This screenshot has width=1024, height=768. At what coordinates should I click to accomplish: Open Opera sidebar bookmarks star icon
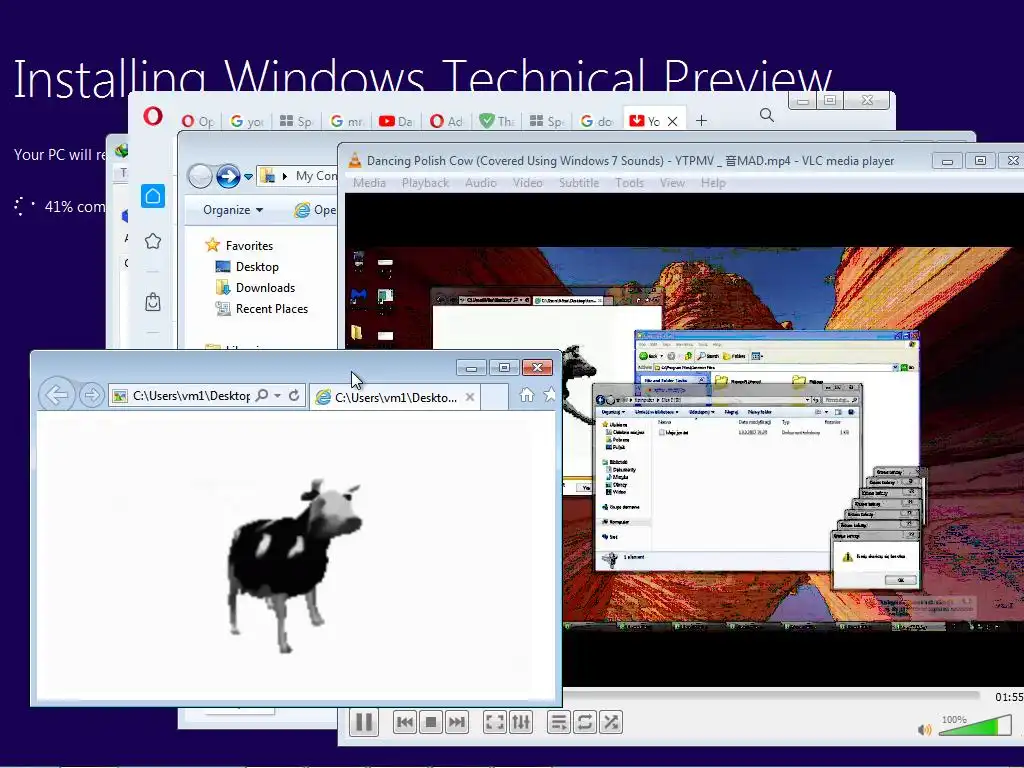[153, 242]
